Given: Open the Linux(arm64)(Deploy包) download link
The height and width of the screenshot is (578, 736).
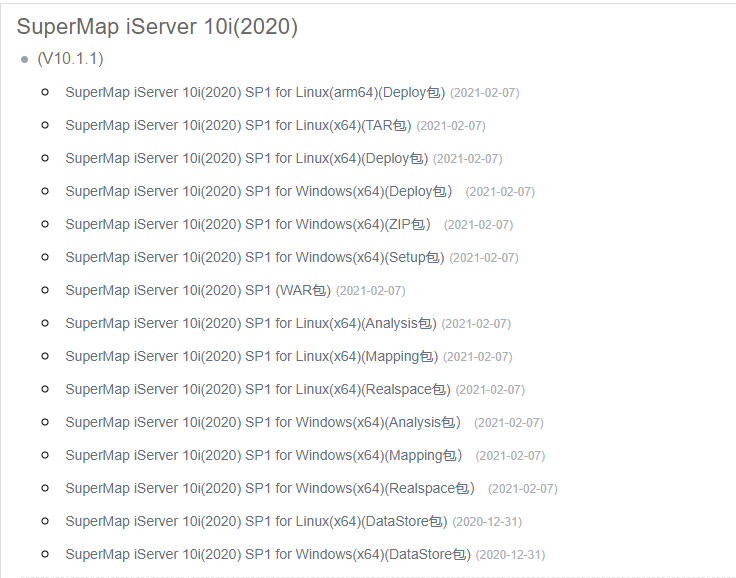Looking at the screenshot, I should (255, 92).
